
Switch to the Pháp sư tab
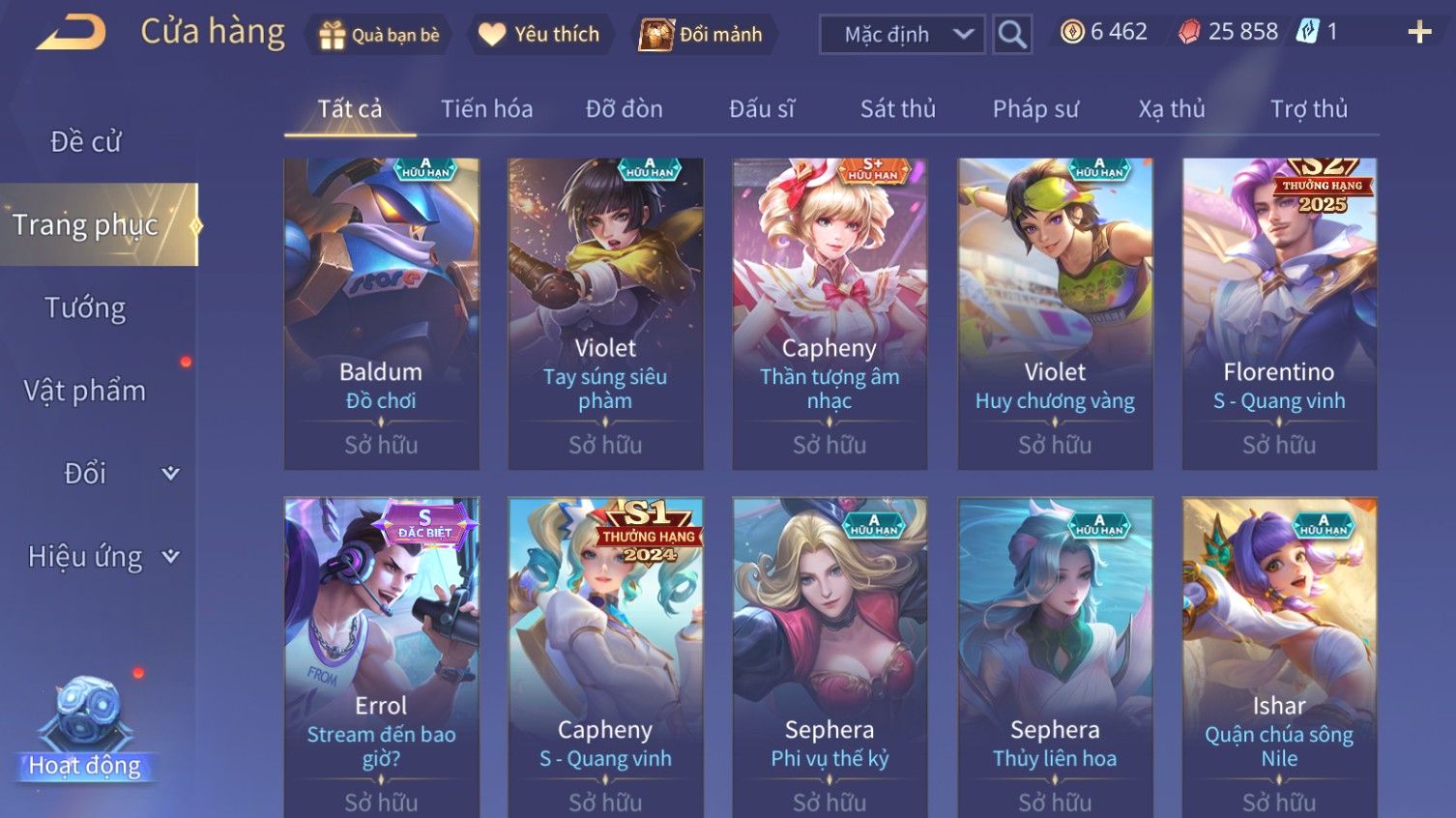pyautogui.click(x=1035, y=109)
